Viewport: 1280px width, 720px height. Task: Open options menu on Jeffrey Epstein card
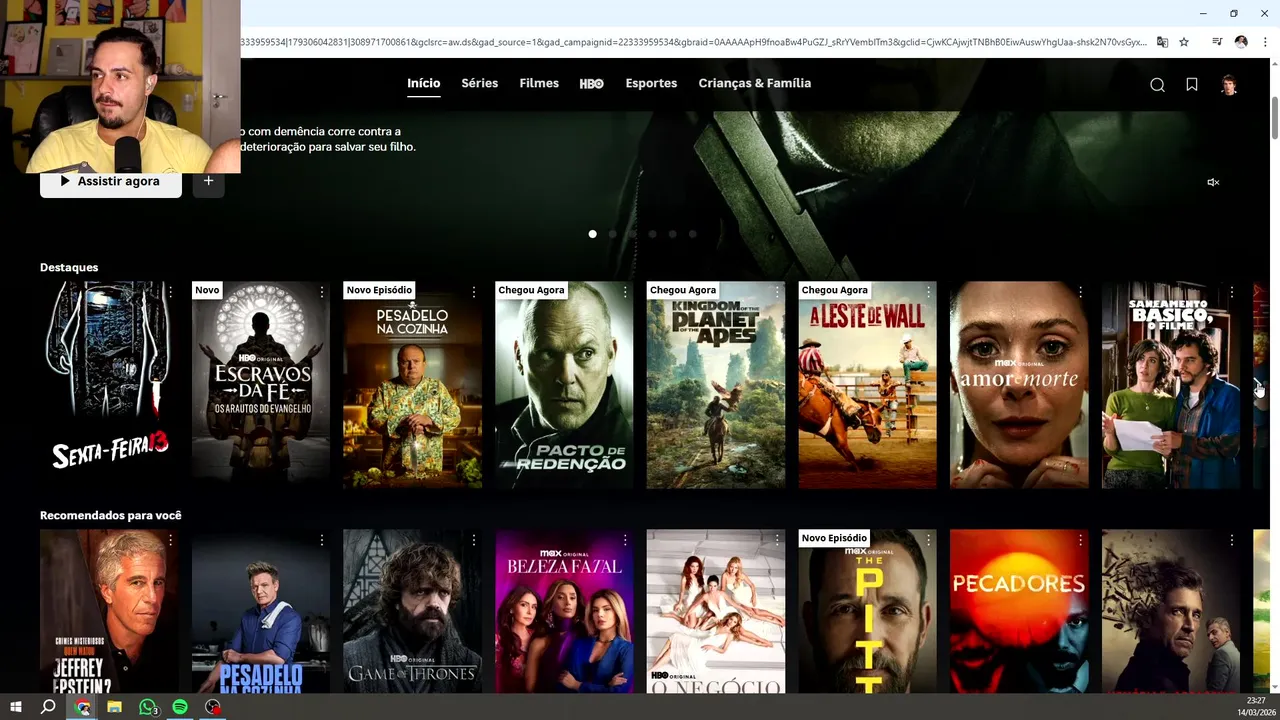pos(170,540)
